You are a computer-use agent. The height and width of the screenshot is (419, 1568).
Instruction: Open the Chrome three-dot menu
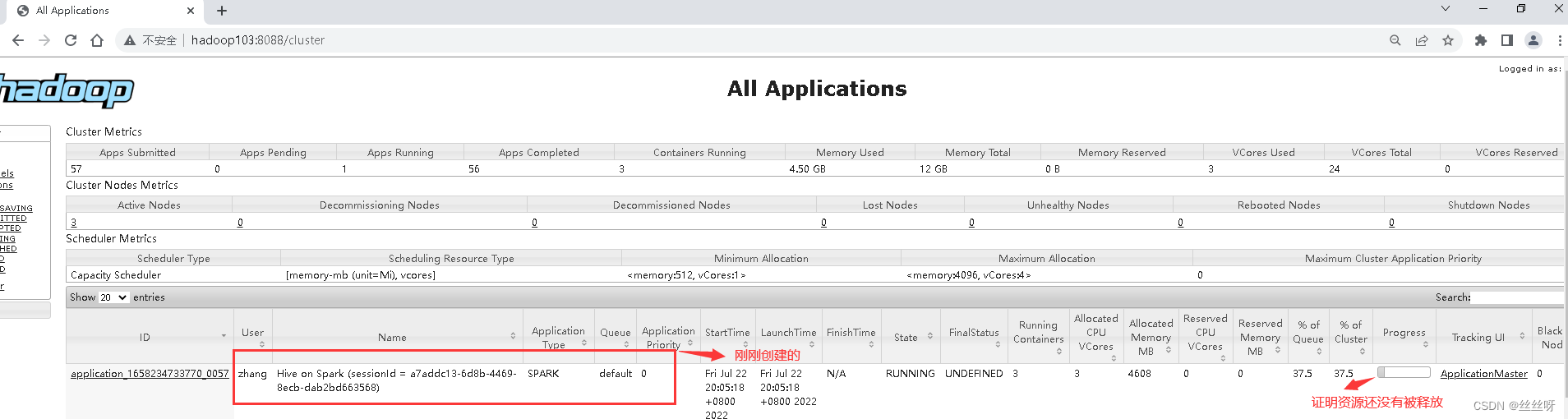pyautogui.click(x=1559, y=40)
